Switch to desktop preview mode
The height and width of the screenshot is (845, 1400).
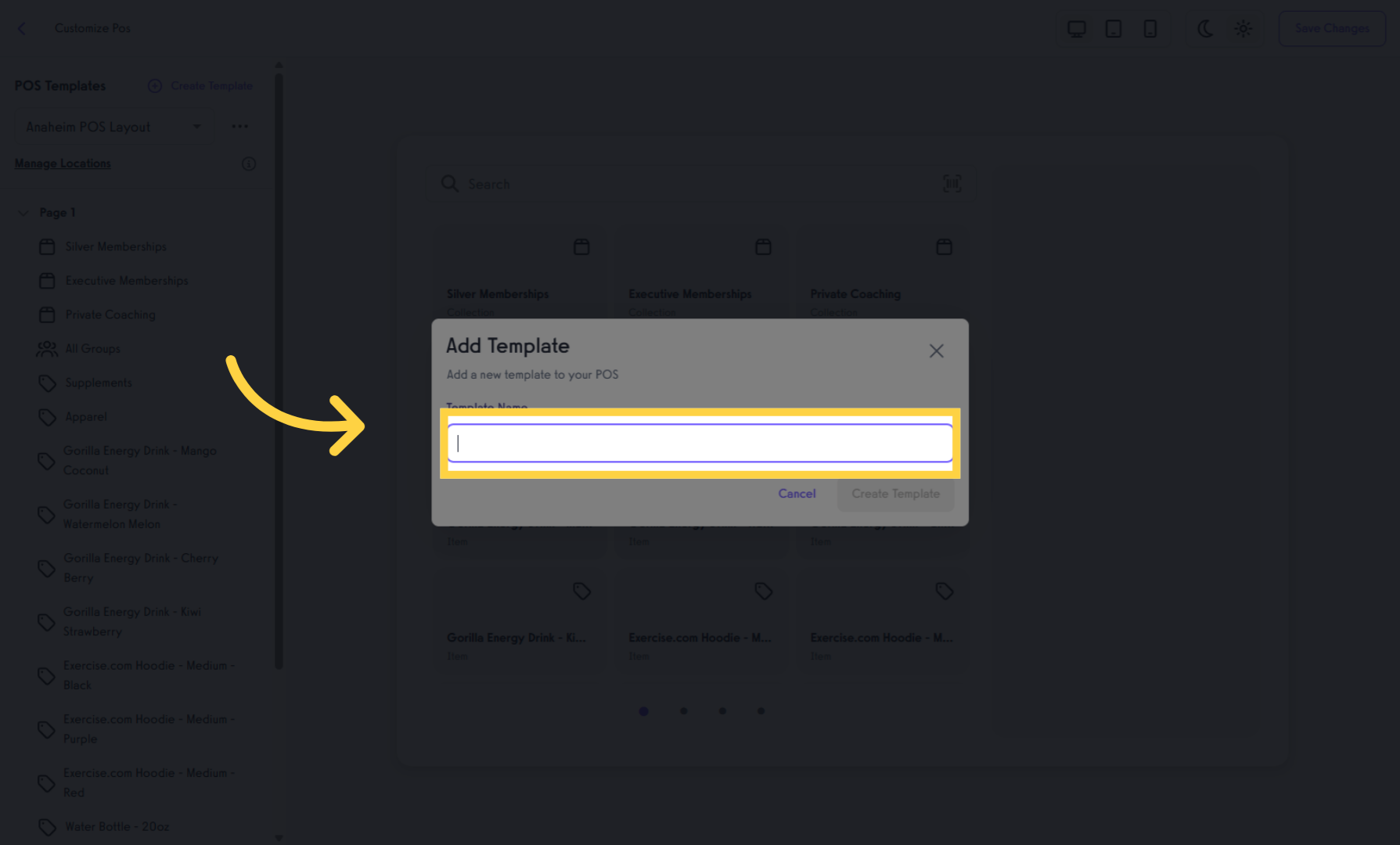tap(1077, 29)
